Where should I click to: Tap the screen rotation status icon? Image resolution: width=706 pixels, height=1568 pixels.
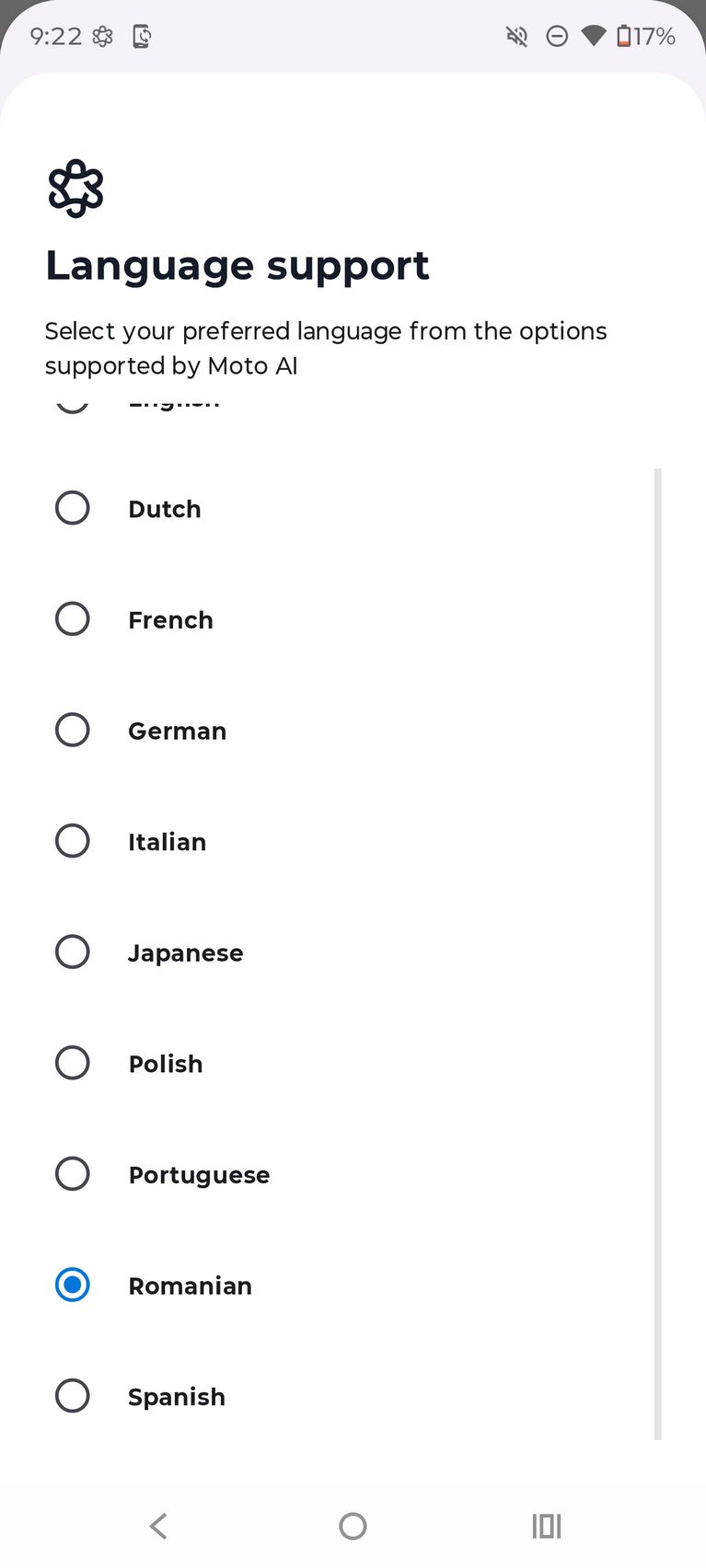point(142,37)
